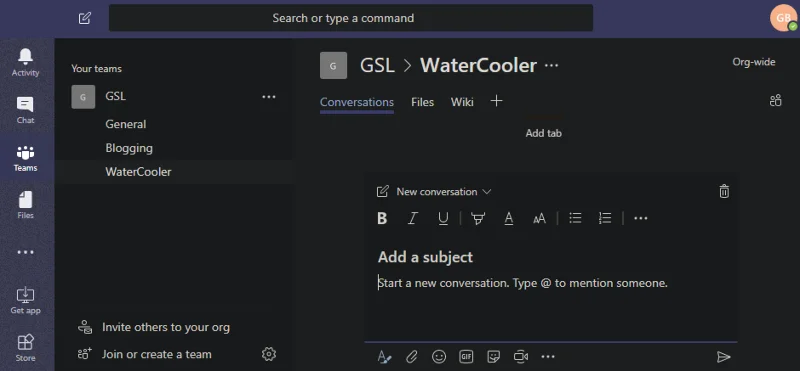Open Files in the left rail

pyautogui.click(x=26, y=205)
